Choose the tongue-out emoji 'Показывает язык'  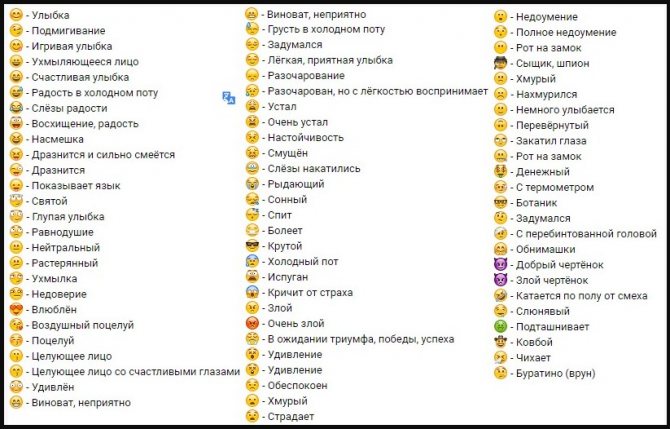16,185
